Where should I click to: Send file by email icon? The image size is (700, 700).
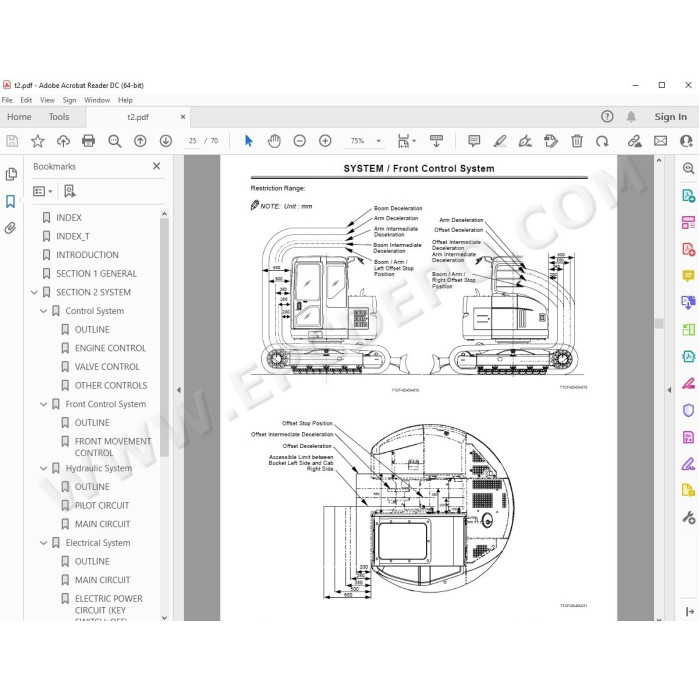660,141
